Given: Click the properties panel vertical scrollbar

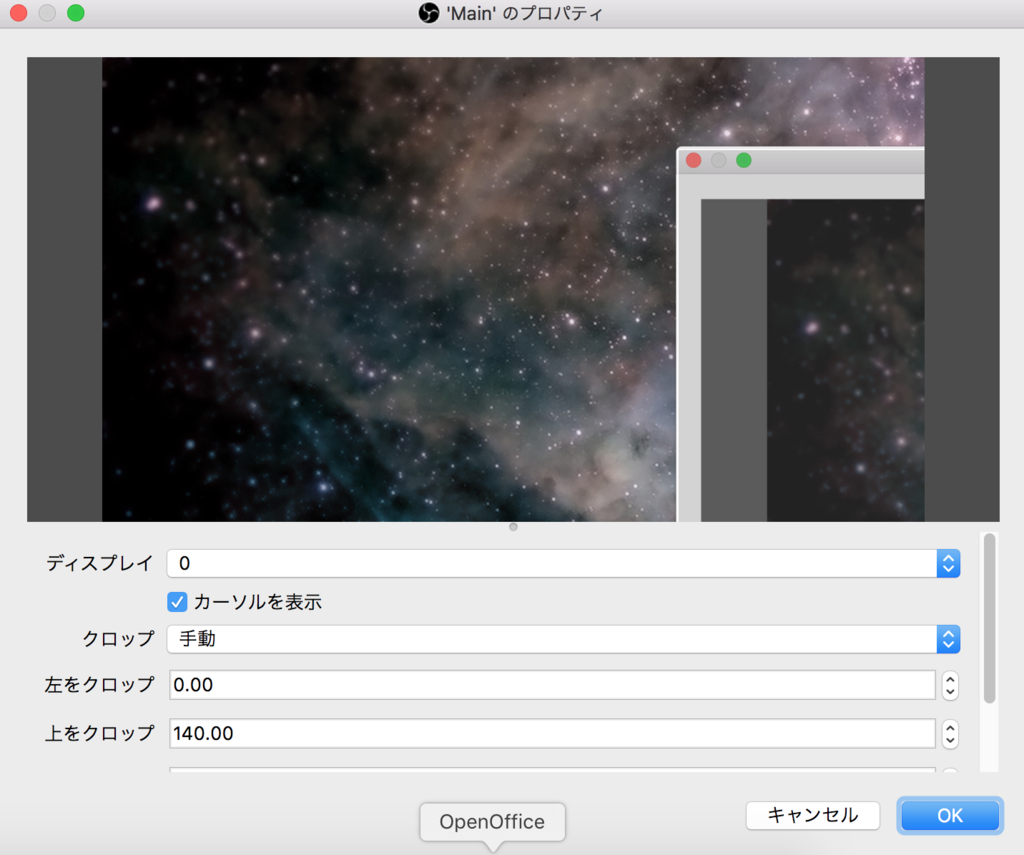Looking at the screenshot, I should 989,618.
